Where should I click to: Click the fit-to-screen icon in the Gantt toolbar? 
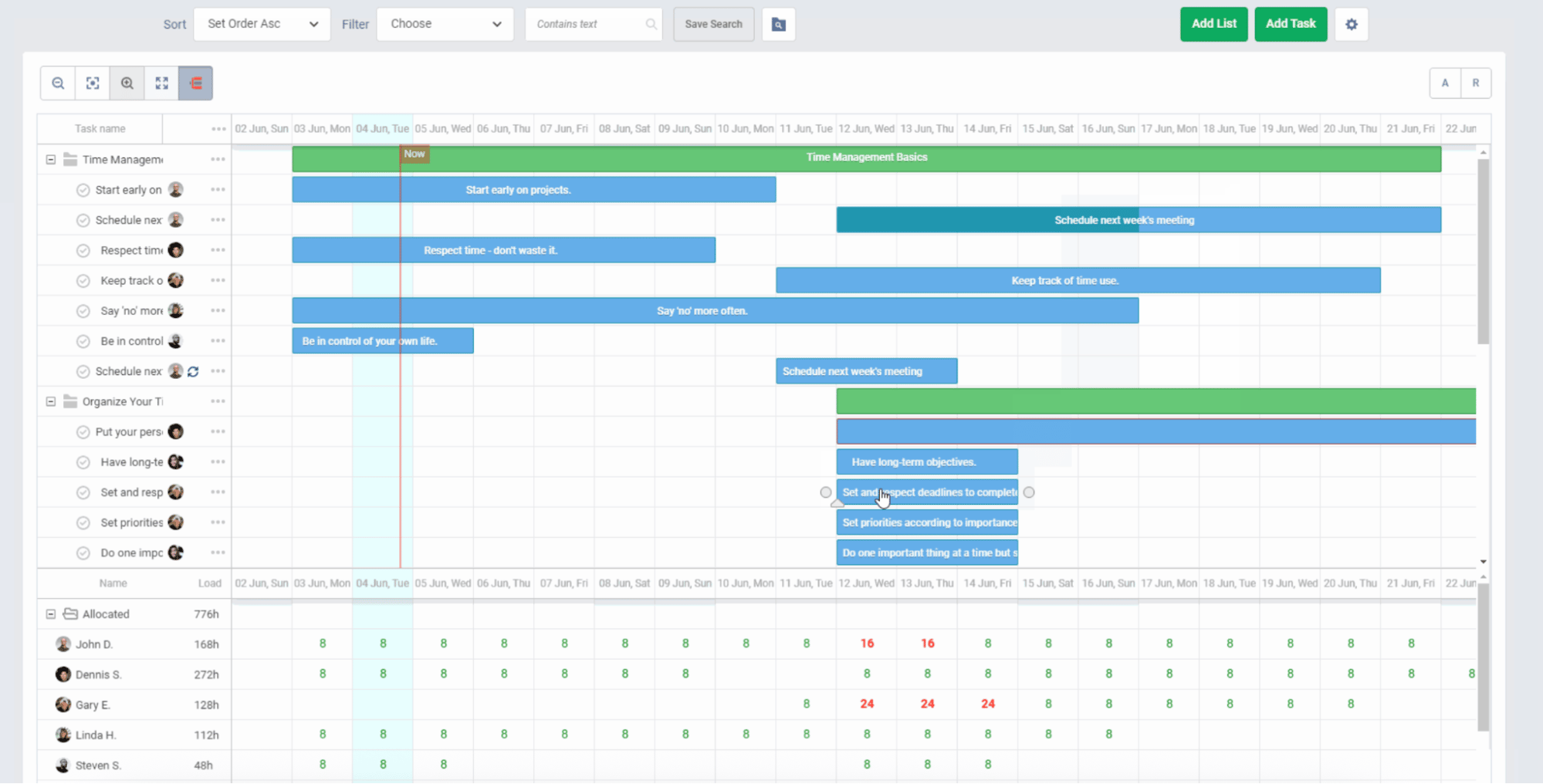click(93, 83)
